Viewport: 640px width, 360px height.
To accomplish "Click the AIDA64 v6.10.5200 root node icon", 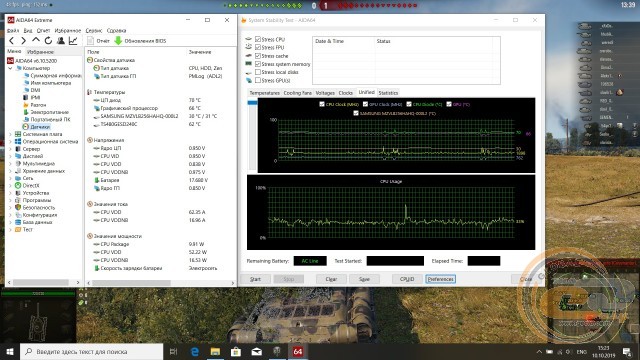I will 11,61.
